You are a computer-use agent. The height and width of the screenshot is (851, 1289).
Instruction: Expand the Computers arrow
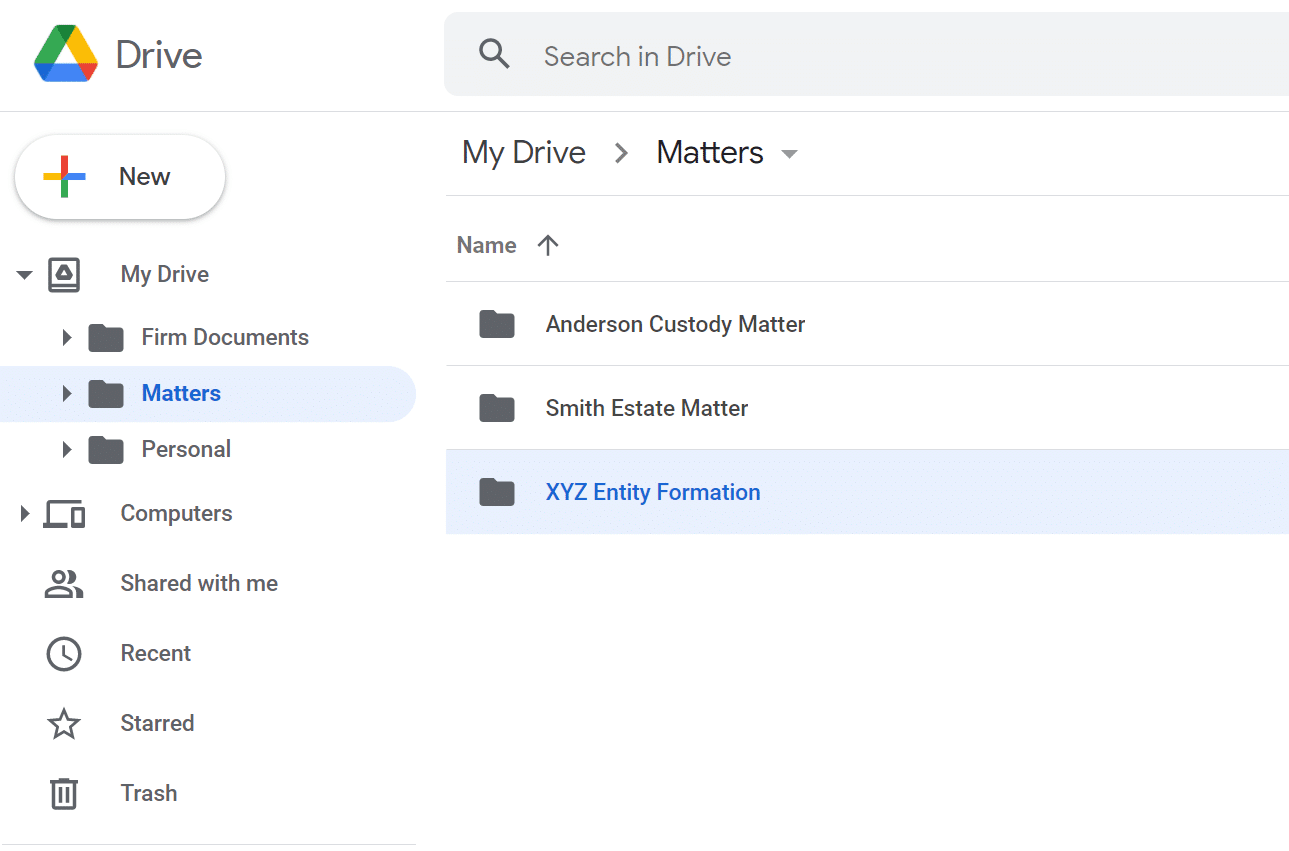25,514
